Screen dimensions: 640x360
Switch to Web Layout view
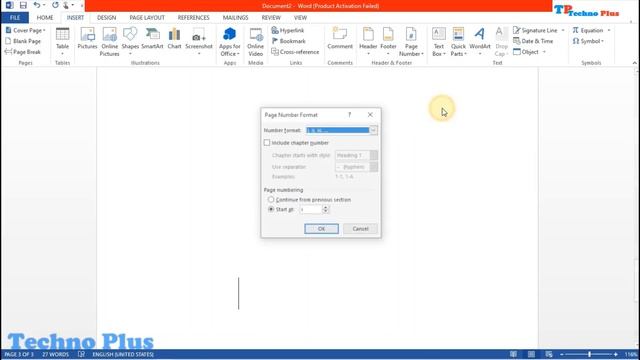click(x=549, y=354)
